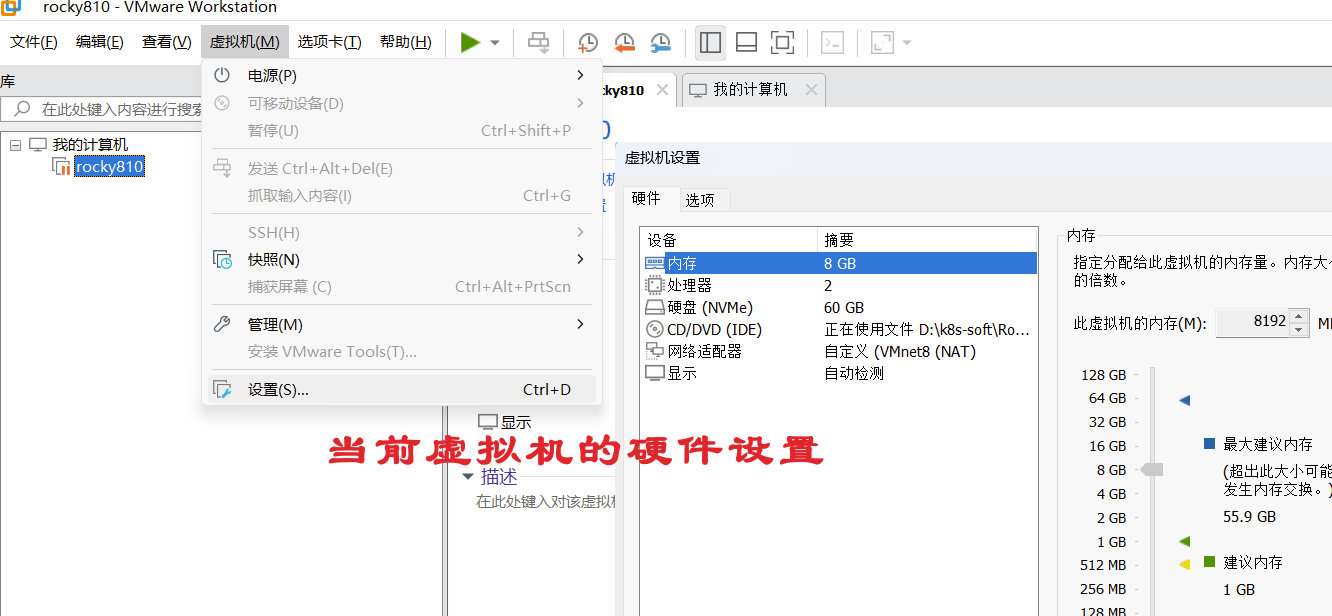Select the 网络适配器 device icon

coord(655,351)
